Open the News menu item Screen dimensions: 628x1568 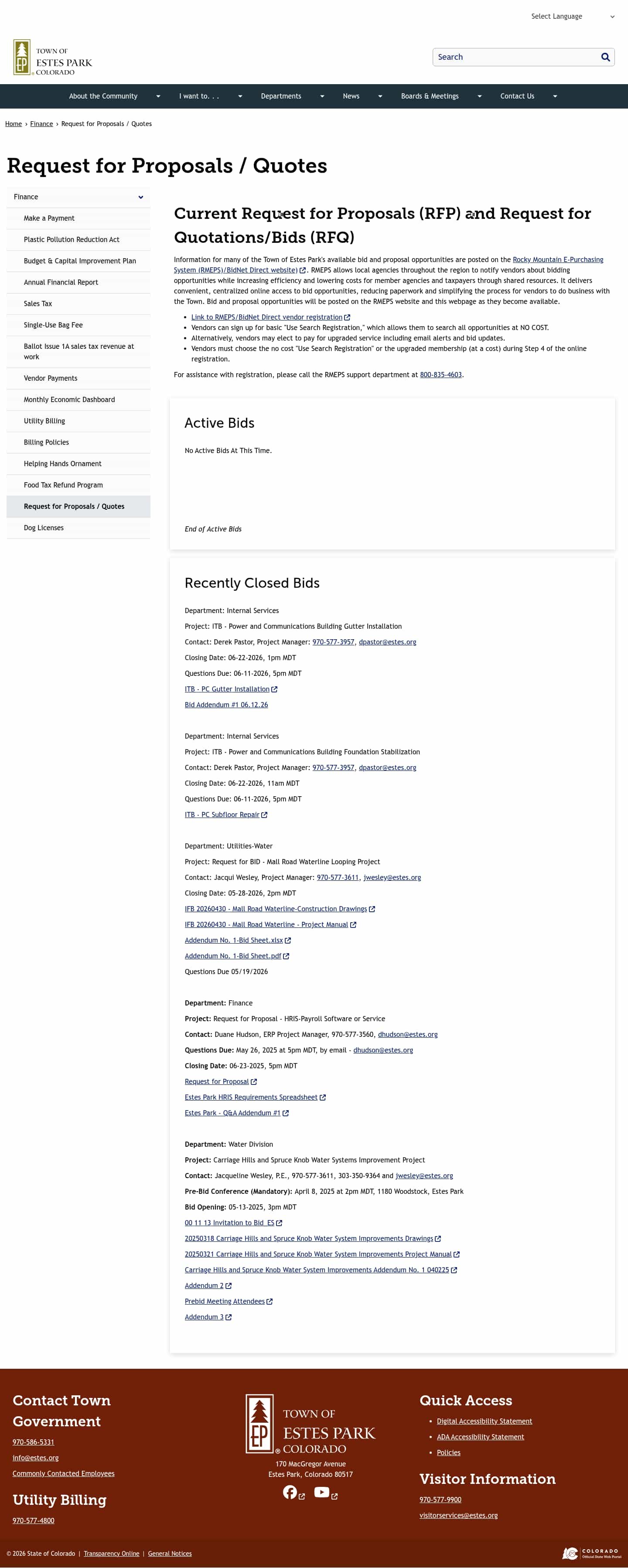(x=351, y=96)
